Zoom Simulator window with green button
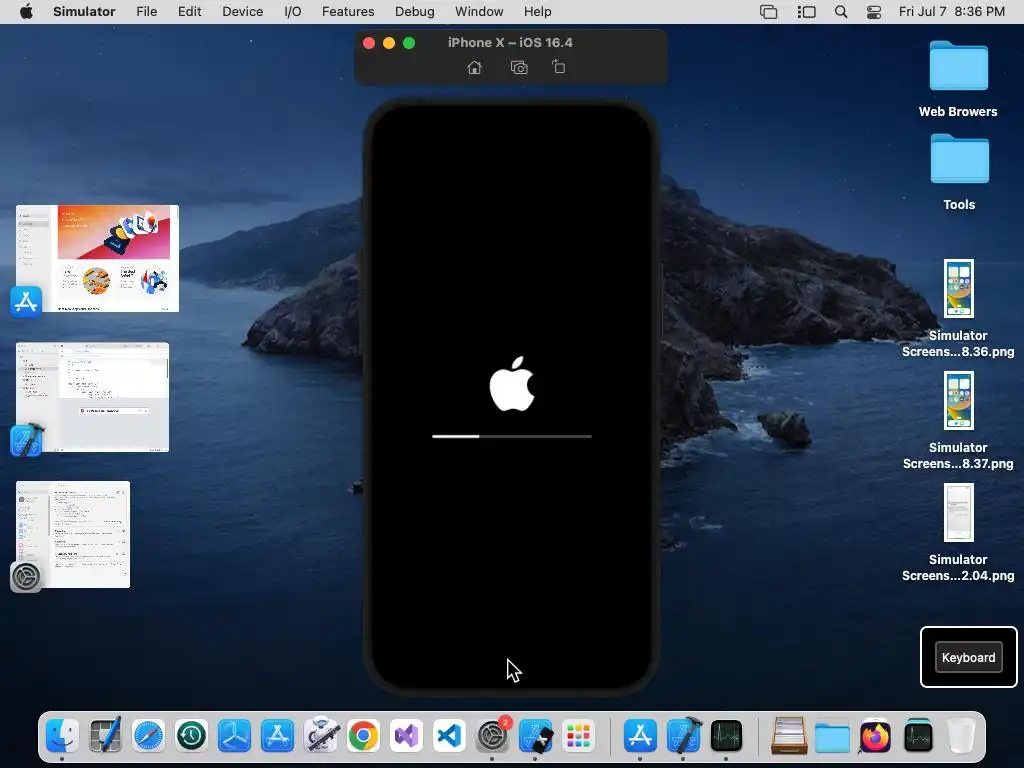The height and width of the screenshot is (768, 1024). (409, 43)
